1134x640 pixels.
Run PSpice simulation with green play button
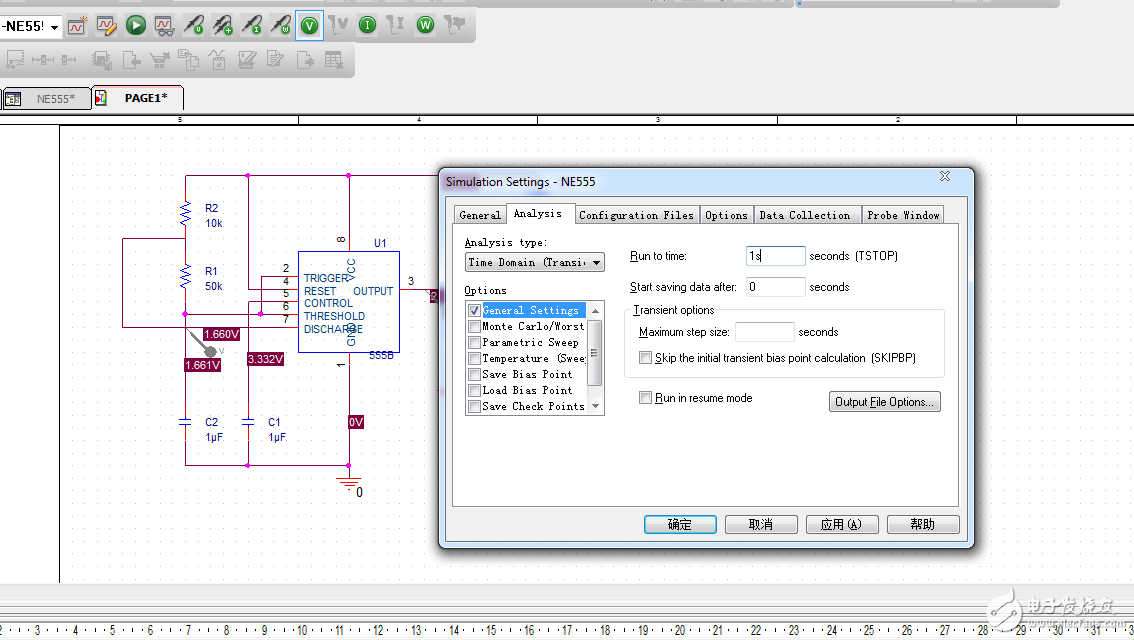click(135, 26)
